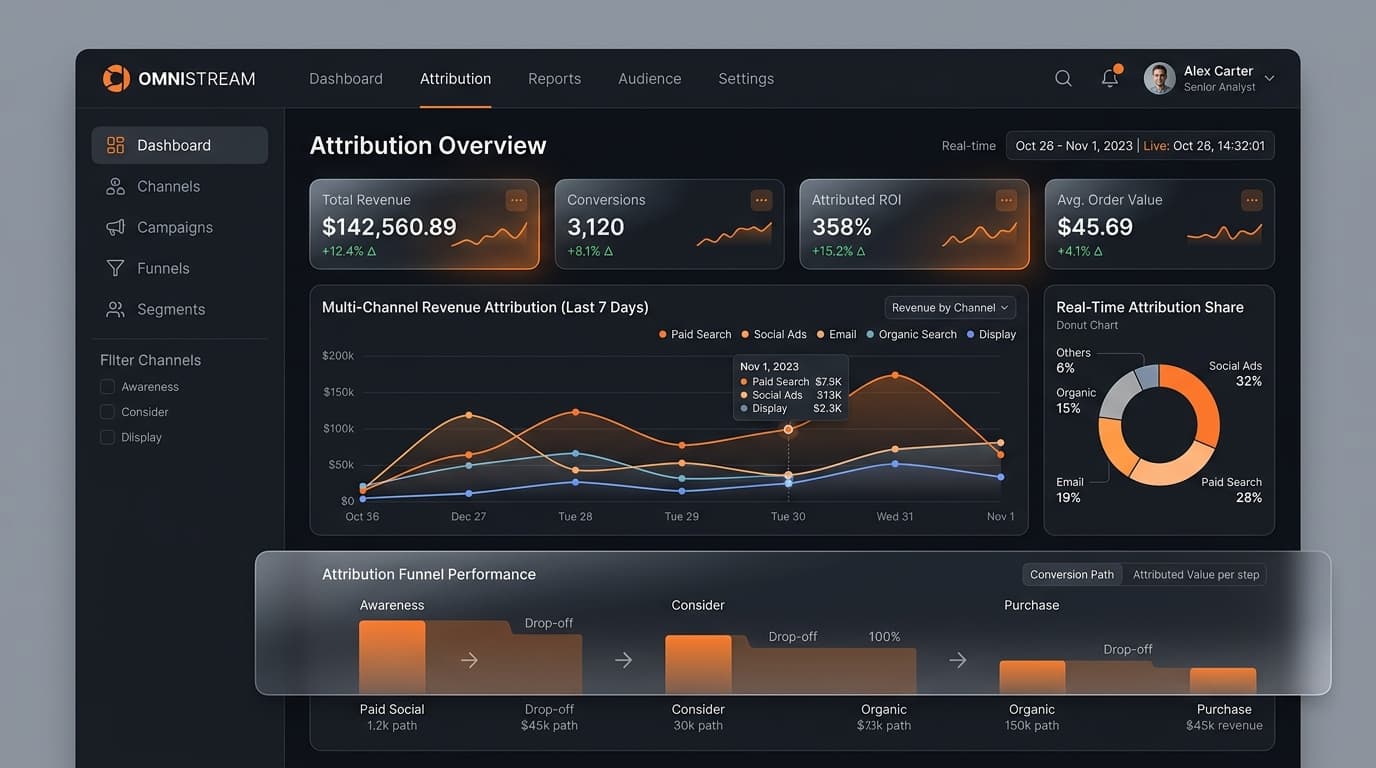Click the Total Revenue $142,560.89 value
Screen dimensions: 1376x768
pyautogui.click(x=389, y=227)
